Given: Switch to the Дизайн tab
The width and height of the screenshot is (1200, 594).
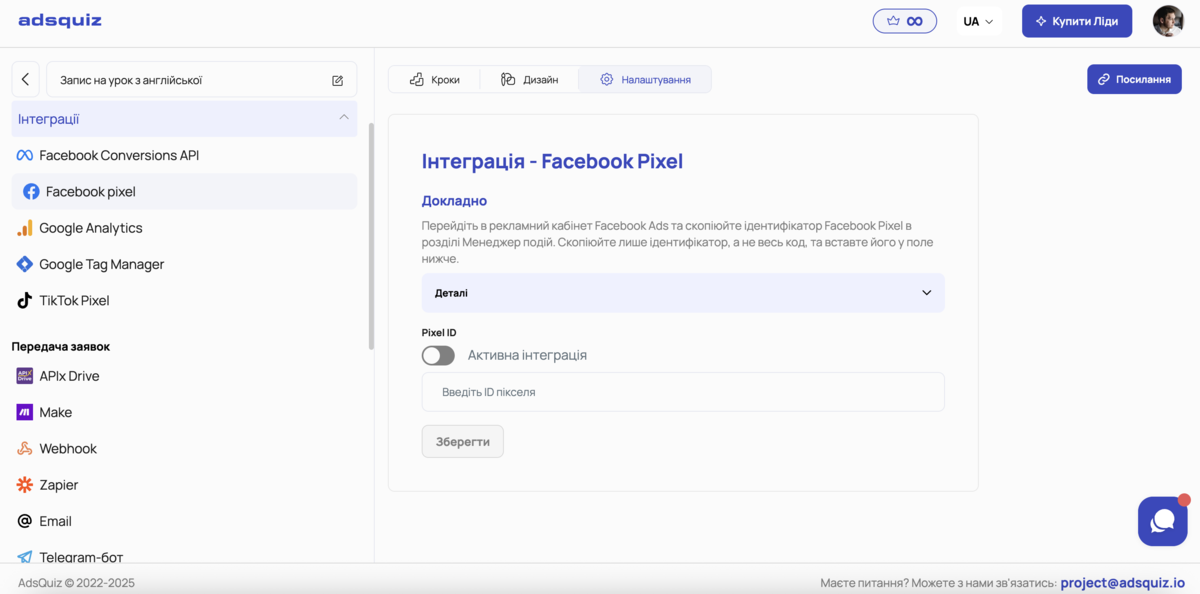Looking at the screenshot, I should point(529,79).
